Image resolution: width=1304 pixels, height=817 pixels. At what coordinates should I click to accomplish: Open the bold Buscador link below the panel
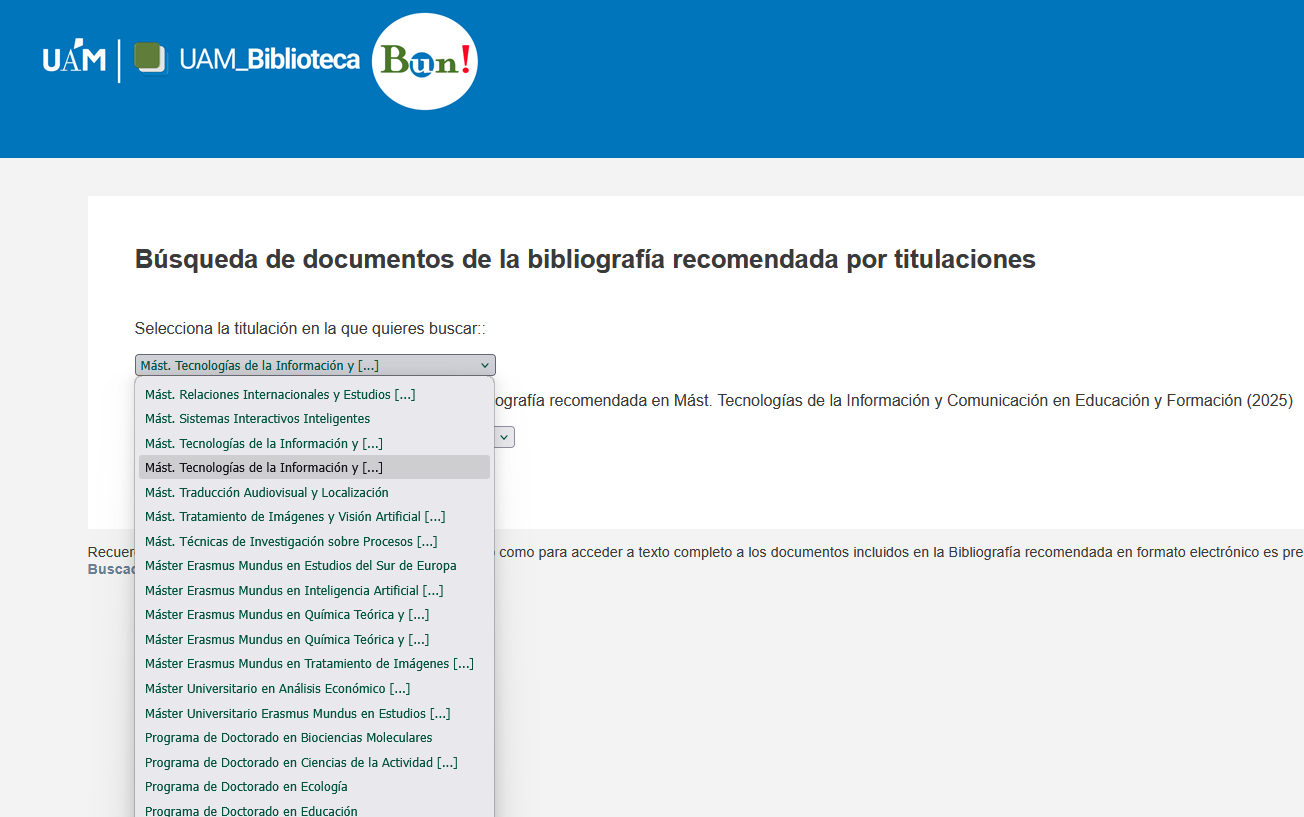pos(112,569)
